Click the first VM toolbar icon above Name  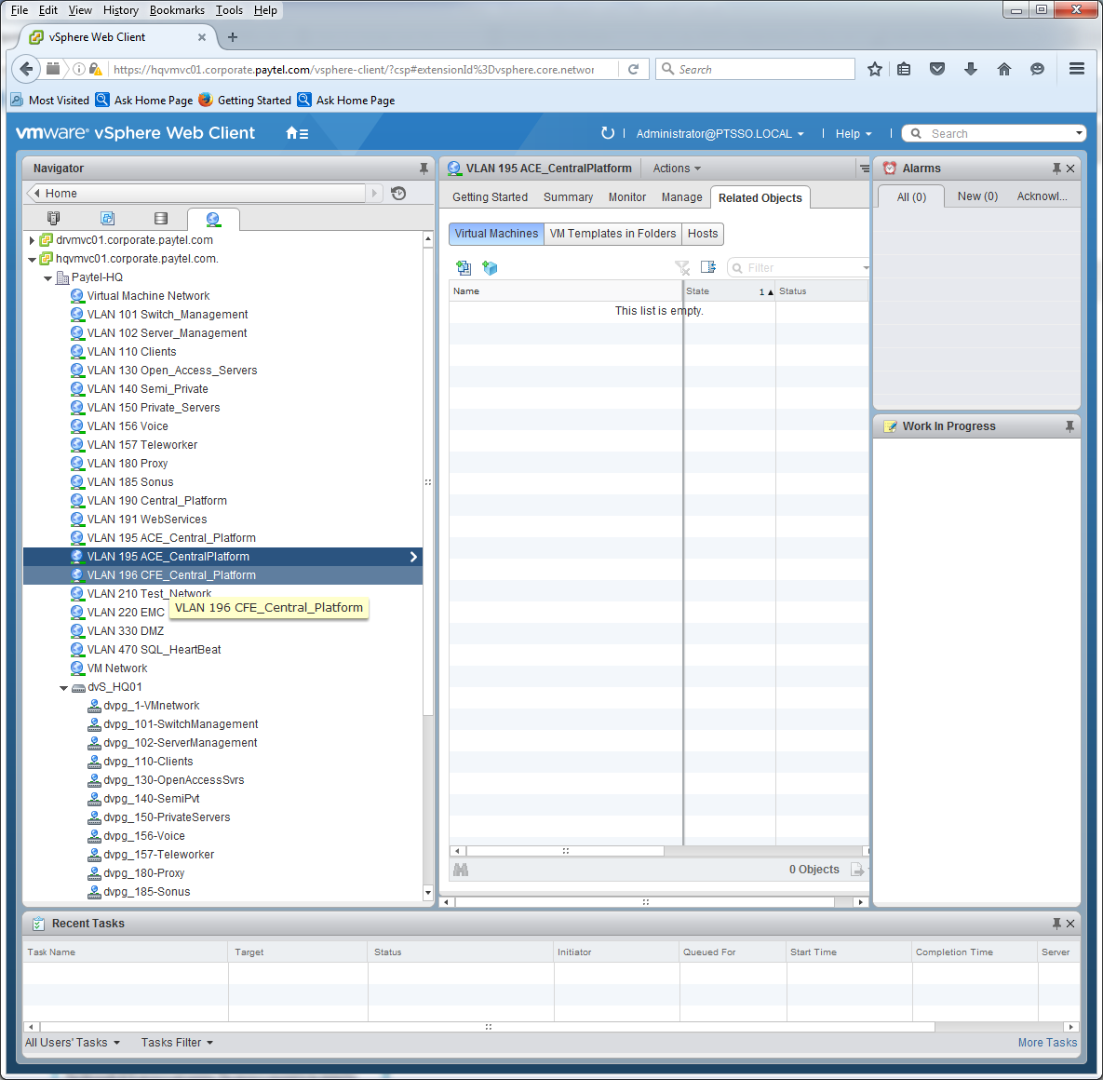pos(463,267)
